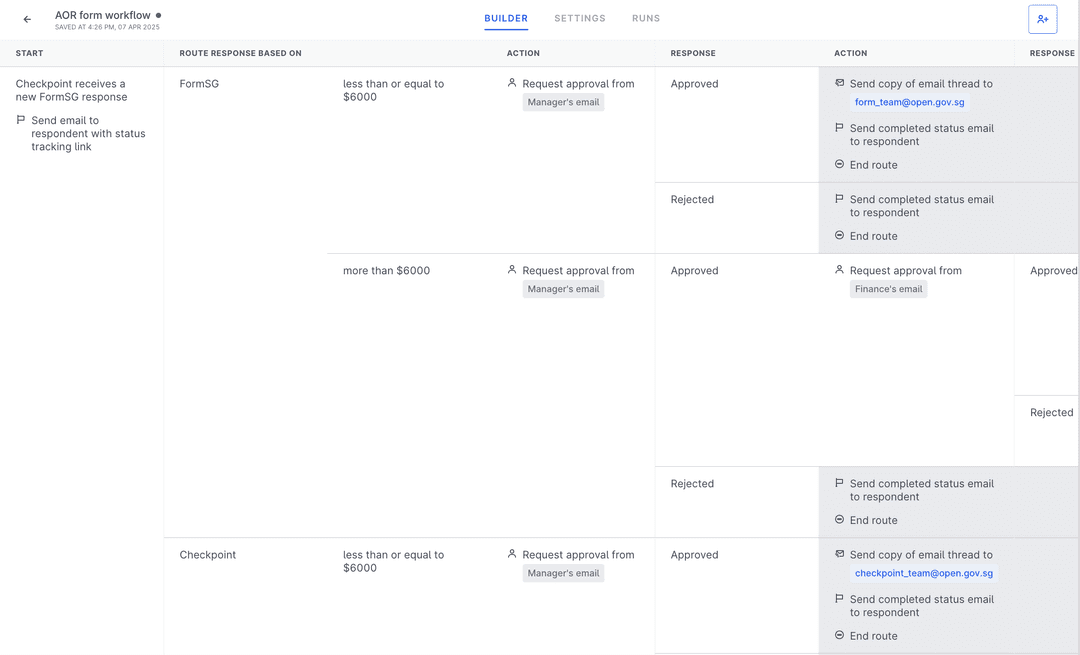Click Manager's email chip in FormSG more than $6000
The image size is (1080, 655).
[x=563, y=289]
